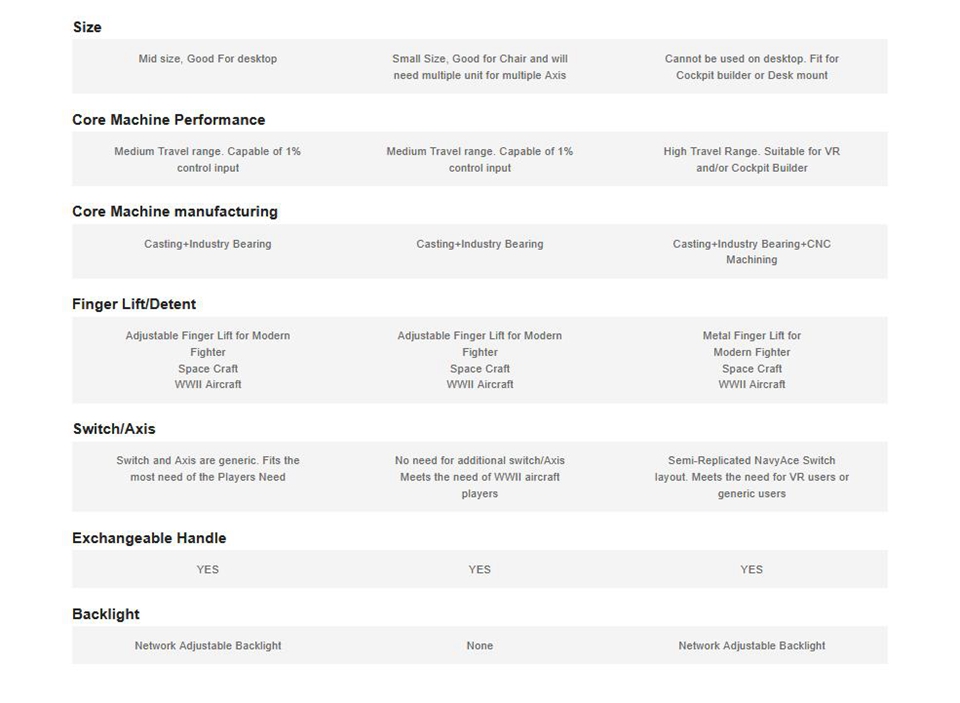The image size is (960, 703).
Task: Click the "Switch and Axis are generic" text
Action: tap(208, 469)
